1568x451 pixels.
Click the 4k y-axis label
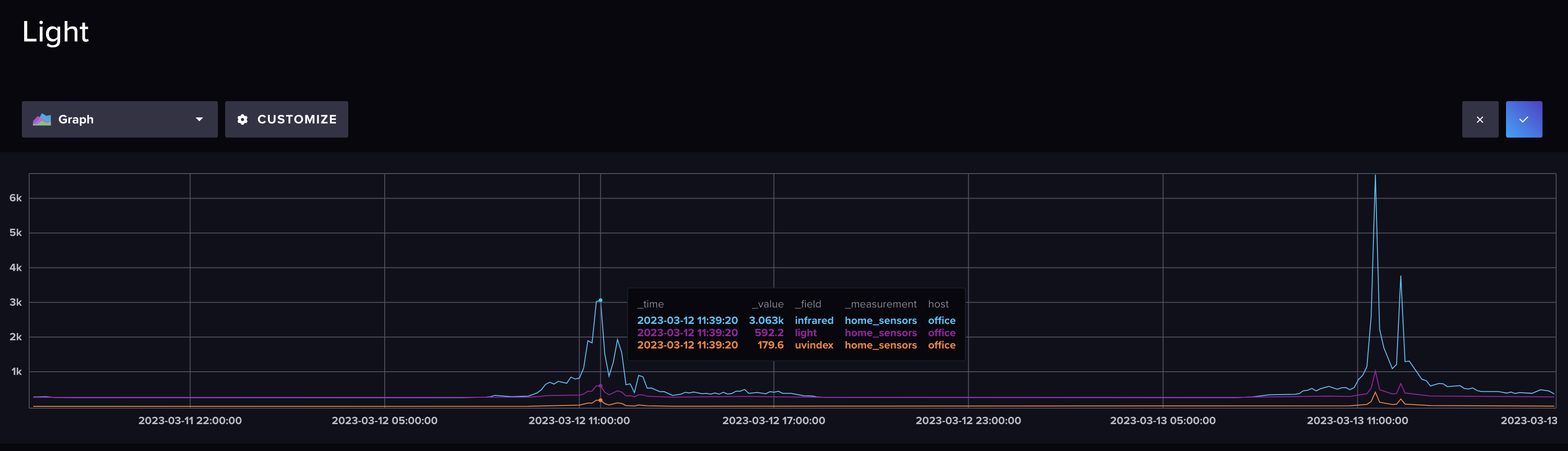coord(15,267)
